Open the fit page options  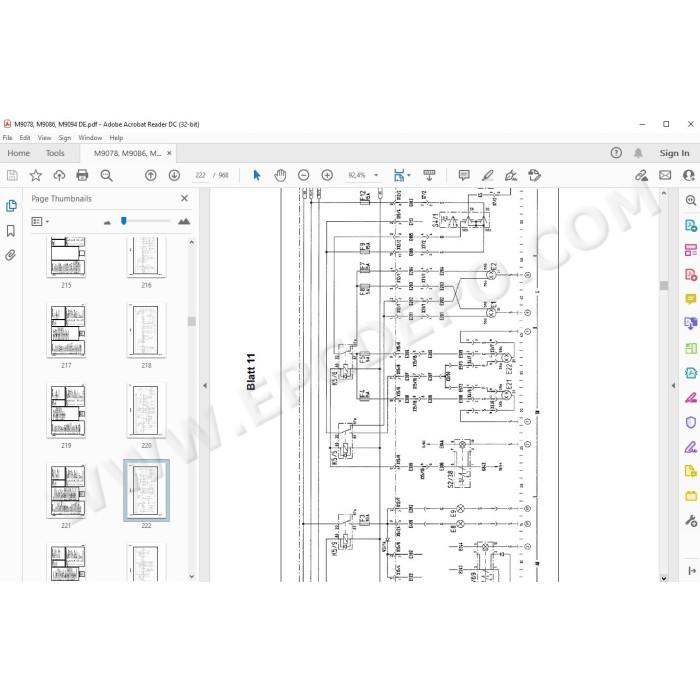tap(402, 175)
